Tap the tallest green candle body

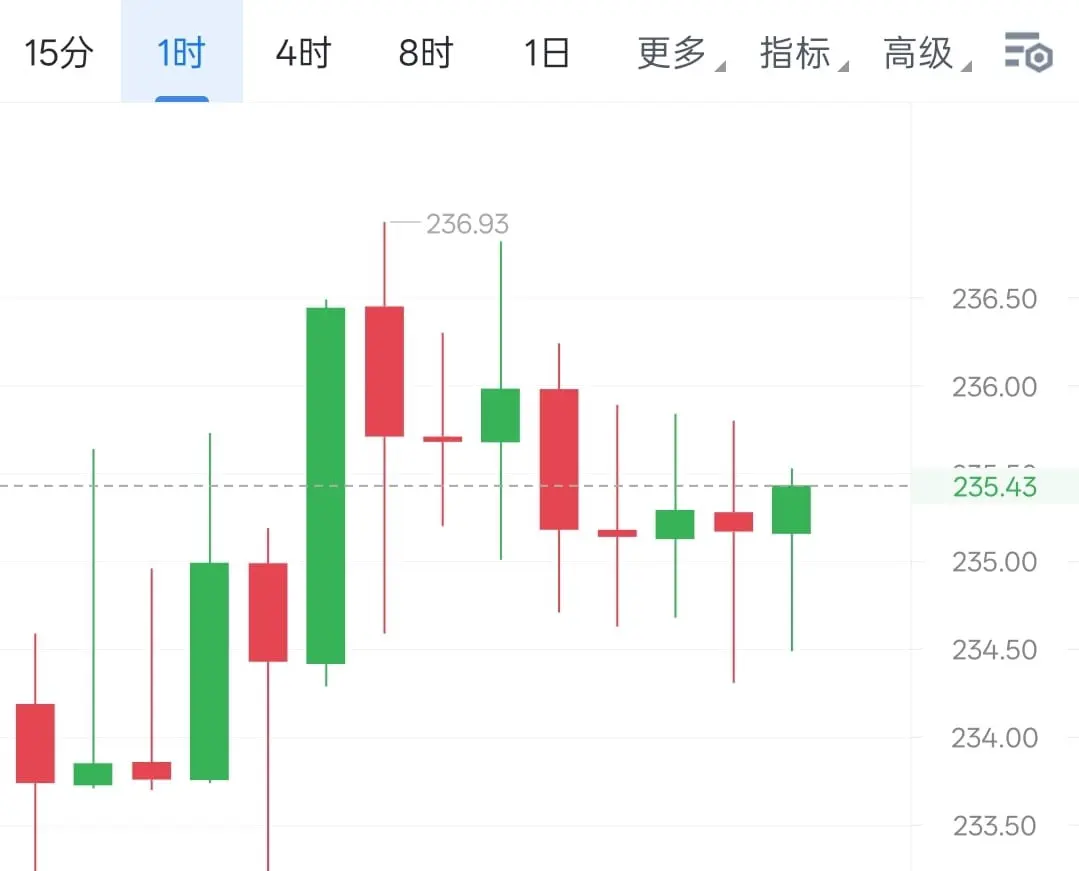325,486
